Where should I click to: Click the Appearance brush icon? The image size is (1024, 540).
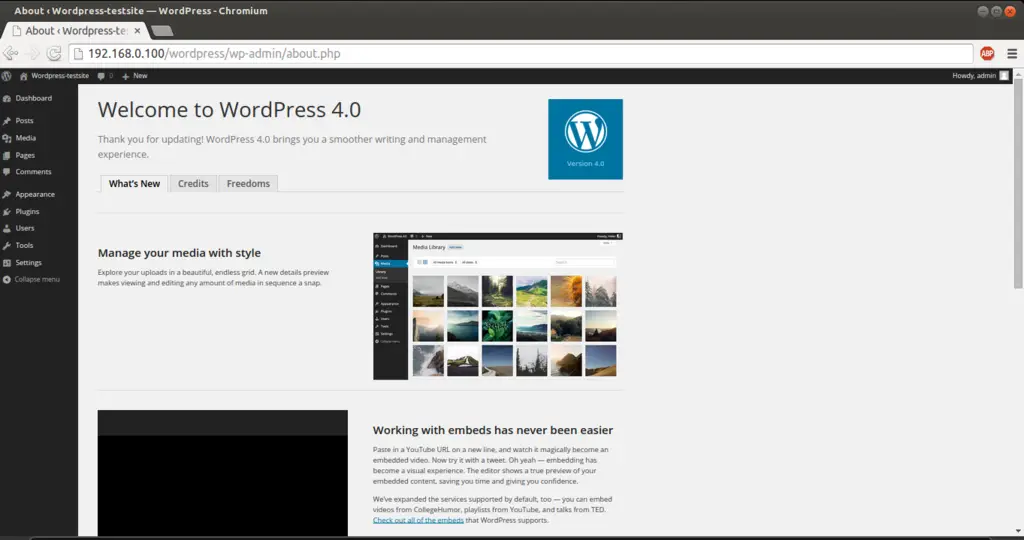point(7,195)
